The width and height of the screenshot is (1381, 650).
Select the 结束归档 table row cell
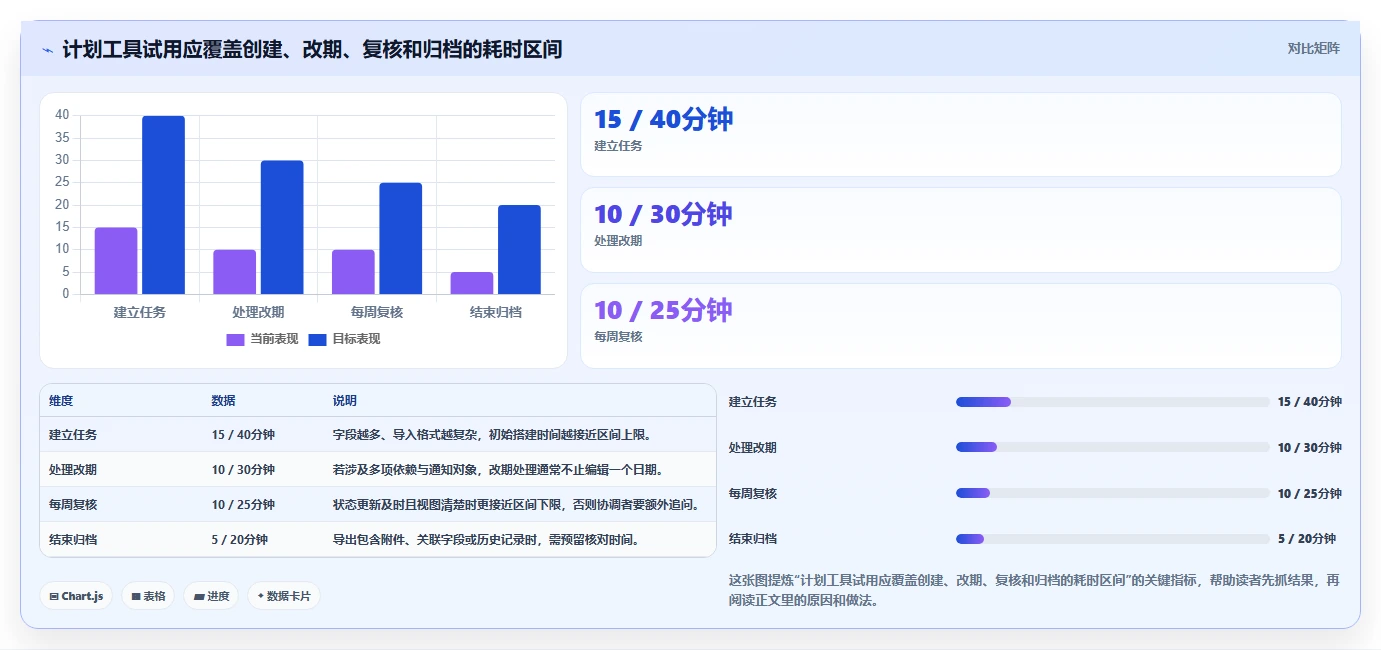click(73, 540)
